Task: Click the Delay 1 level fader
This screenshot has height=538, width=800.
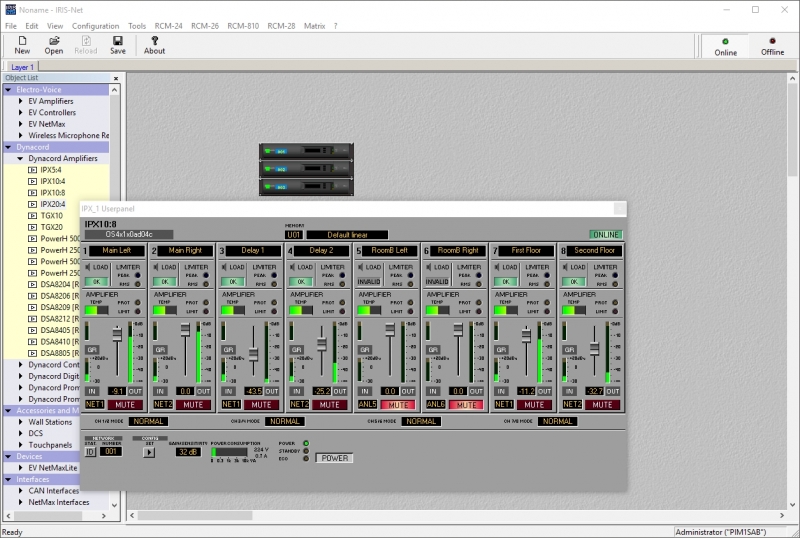Action: [x=254, y=354]
